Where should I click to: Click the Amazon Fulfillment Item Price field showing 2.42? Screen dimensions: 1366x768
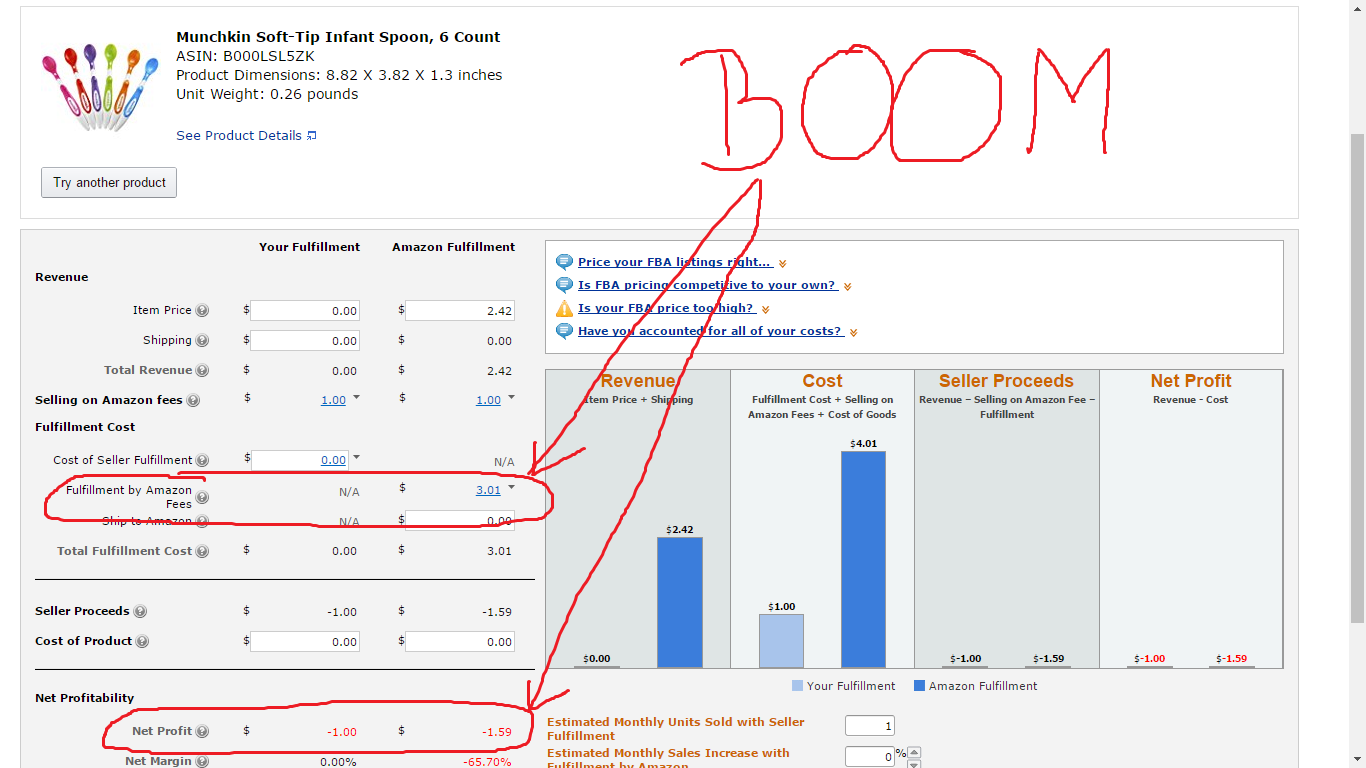tap(460, 311)
